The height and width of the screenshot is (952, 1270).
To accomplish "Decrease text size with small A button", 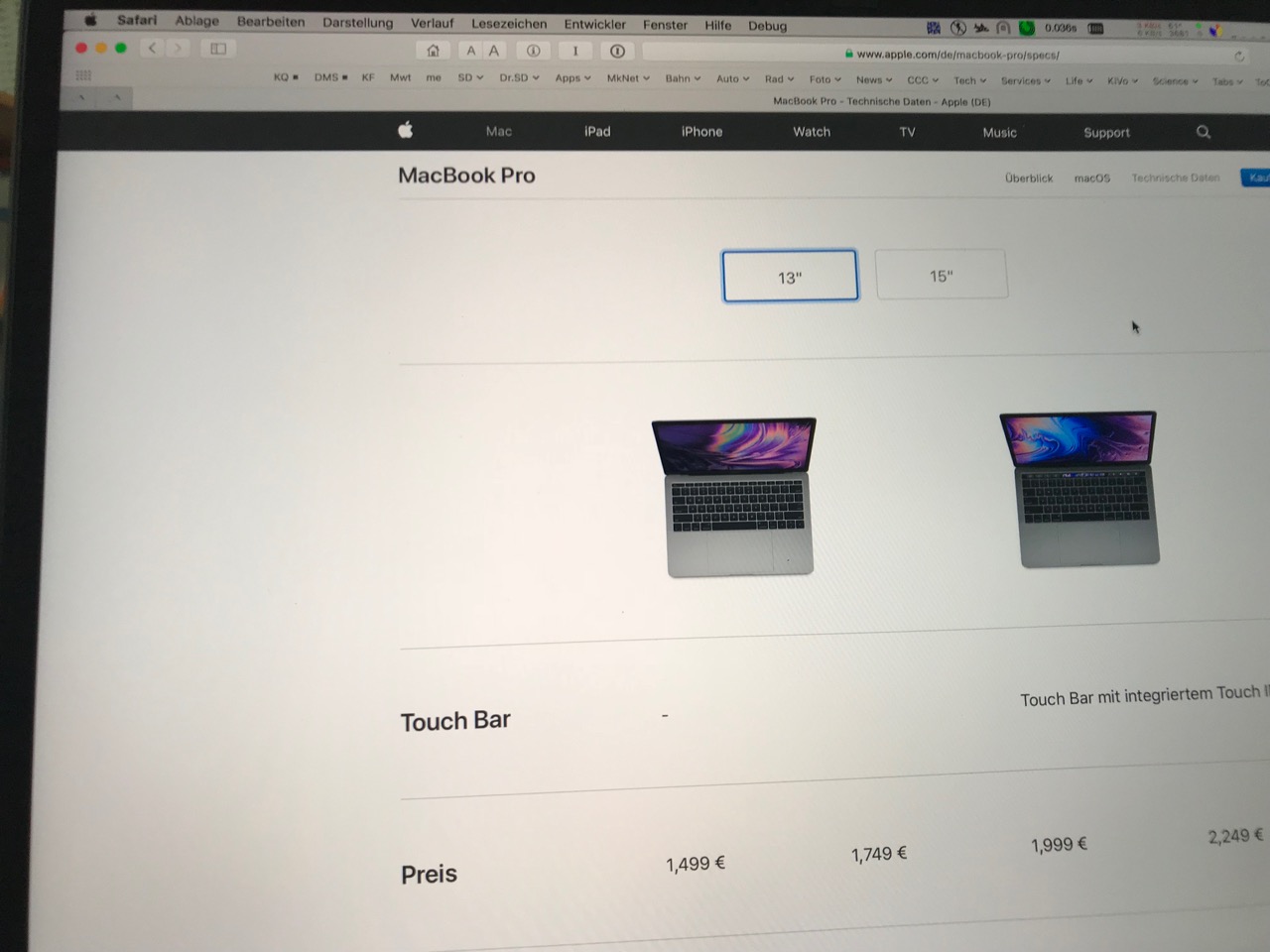I will coord(471,51).
